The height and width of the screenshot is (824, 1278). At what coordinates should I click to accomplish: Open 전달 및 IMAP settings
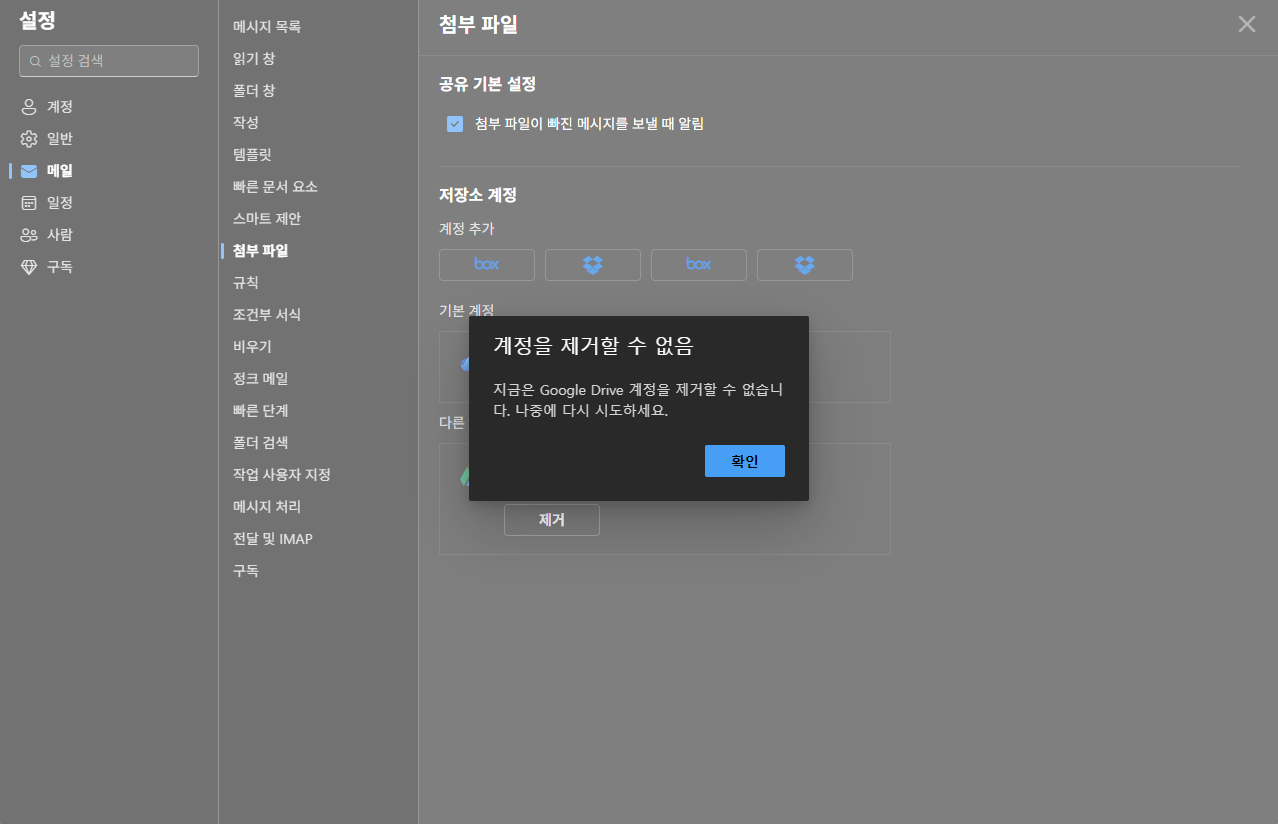point(273,538)
